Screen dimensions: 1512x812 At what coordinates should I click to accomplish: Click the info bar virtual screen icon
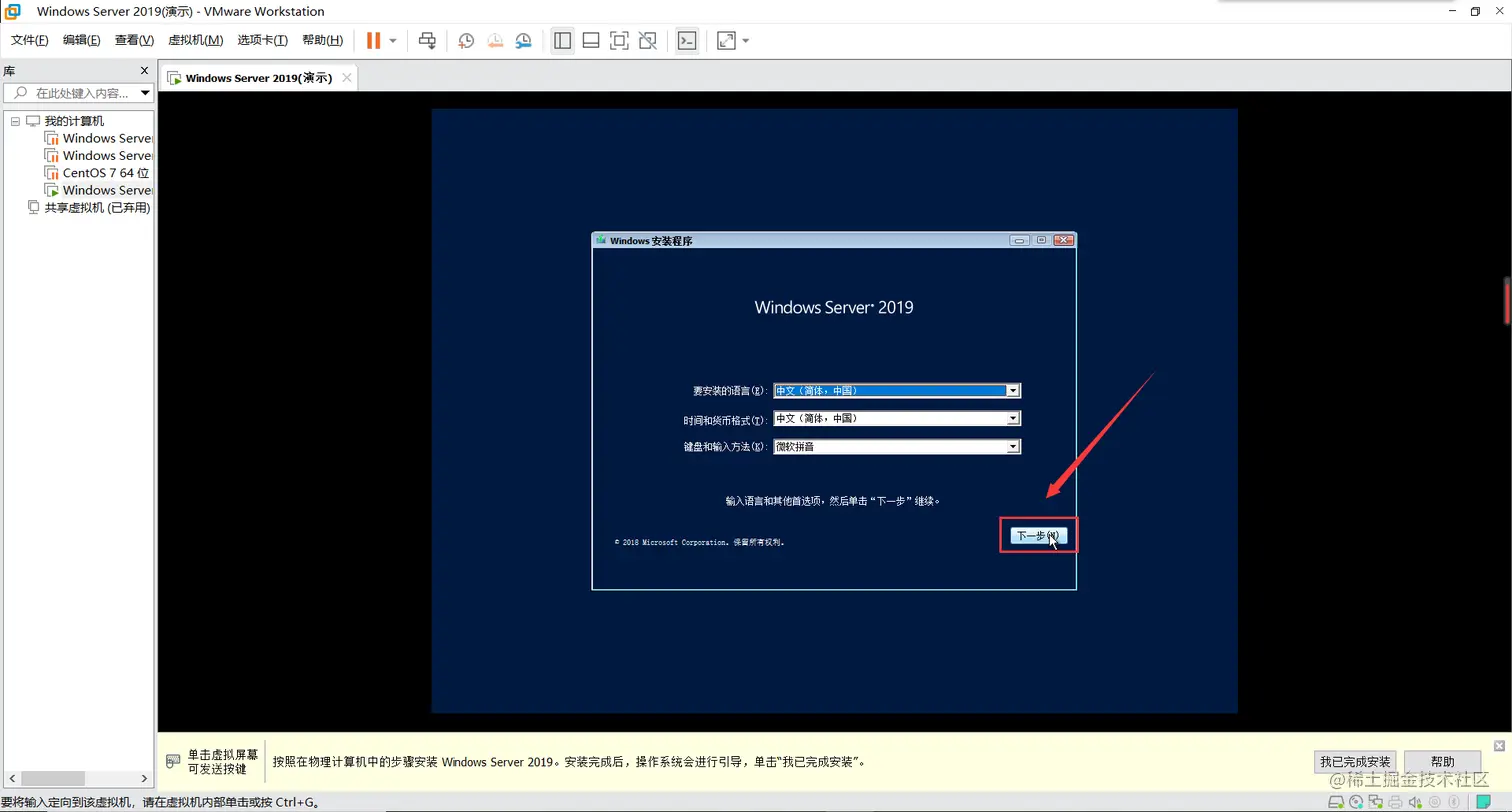(172, 761)
